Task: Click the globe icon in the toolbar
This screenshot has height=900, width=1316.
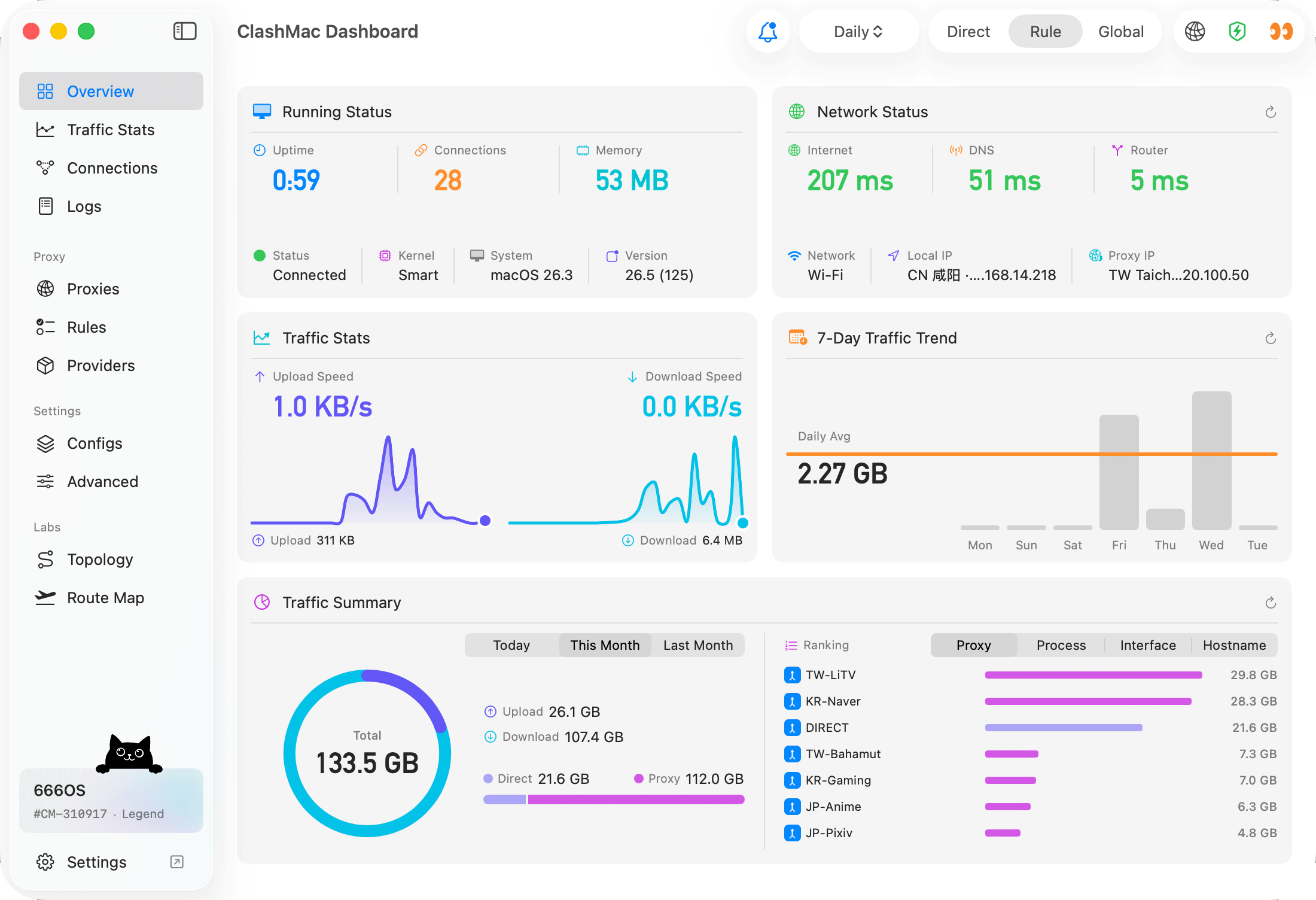Action: (1195, 32)
